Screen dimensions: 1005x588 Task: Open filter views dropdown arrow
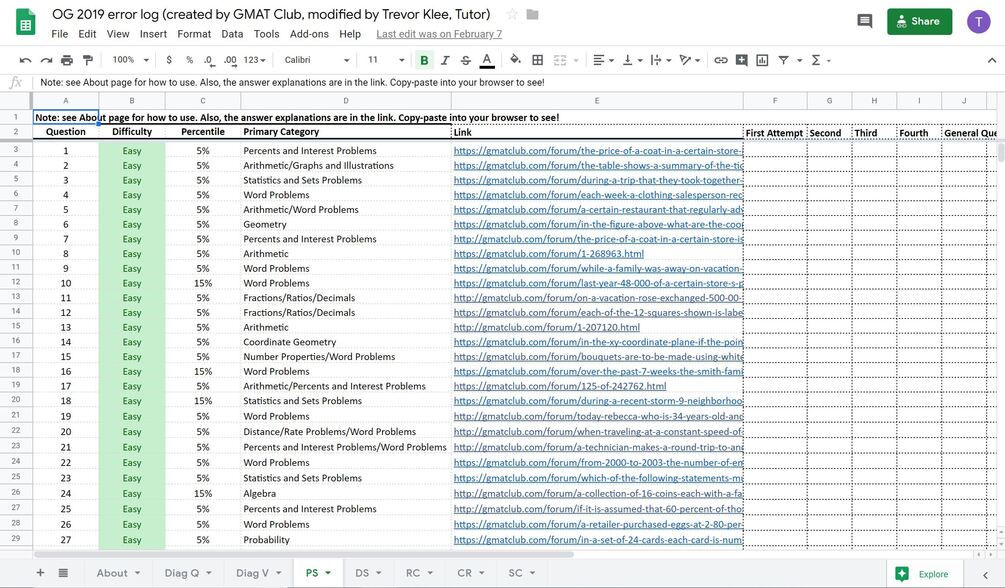[x=799, y=60]
